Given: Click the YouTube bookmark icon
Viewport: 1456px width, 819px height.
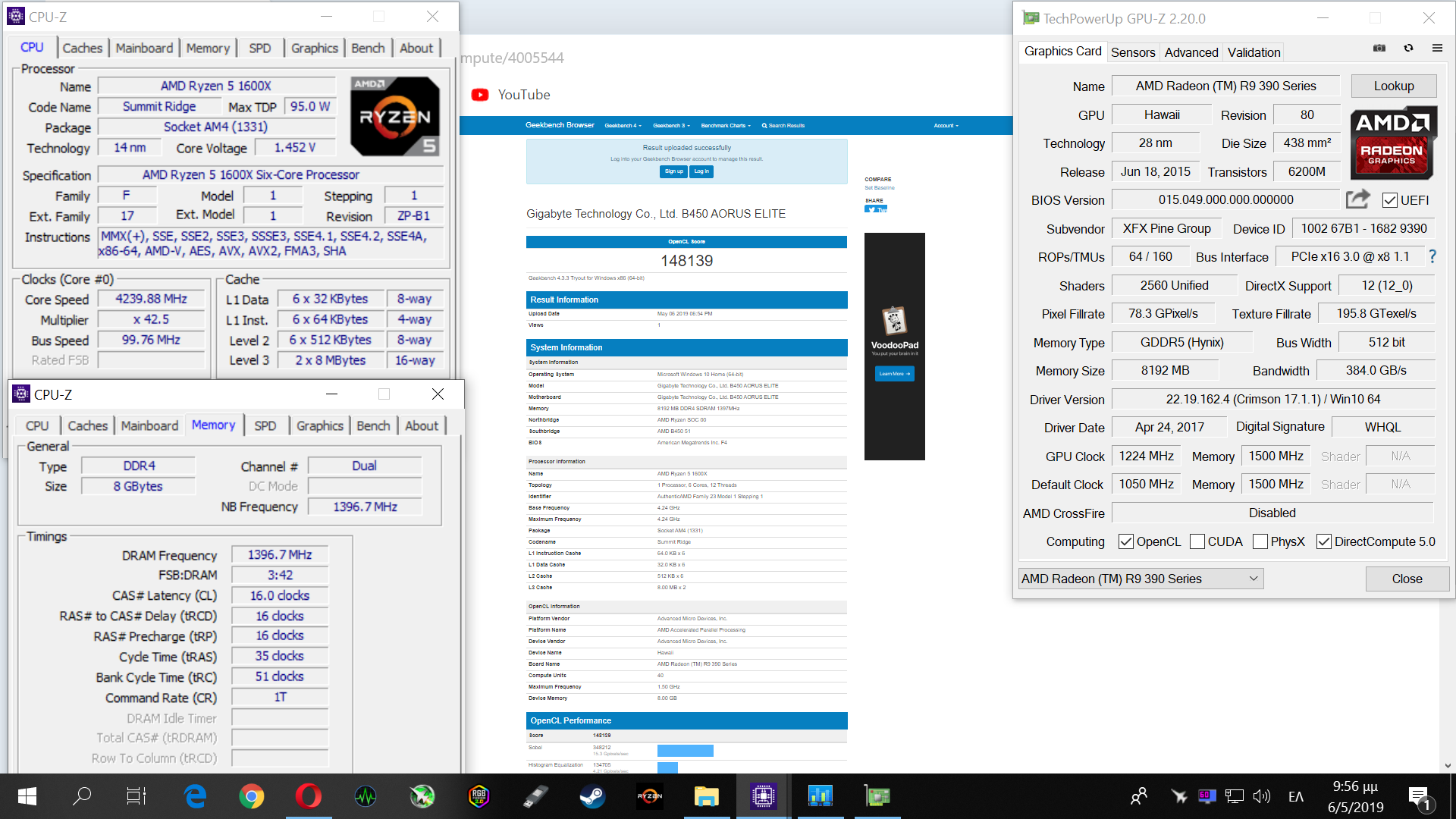Looking at the screenshot, I should [x=480, y=95].
